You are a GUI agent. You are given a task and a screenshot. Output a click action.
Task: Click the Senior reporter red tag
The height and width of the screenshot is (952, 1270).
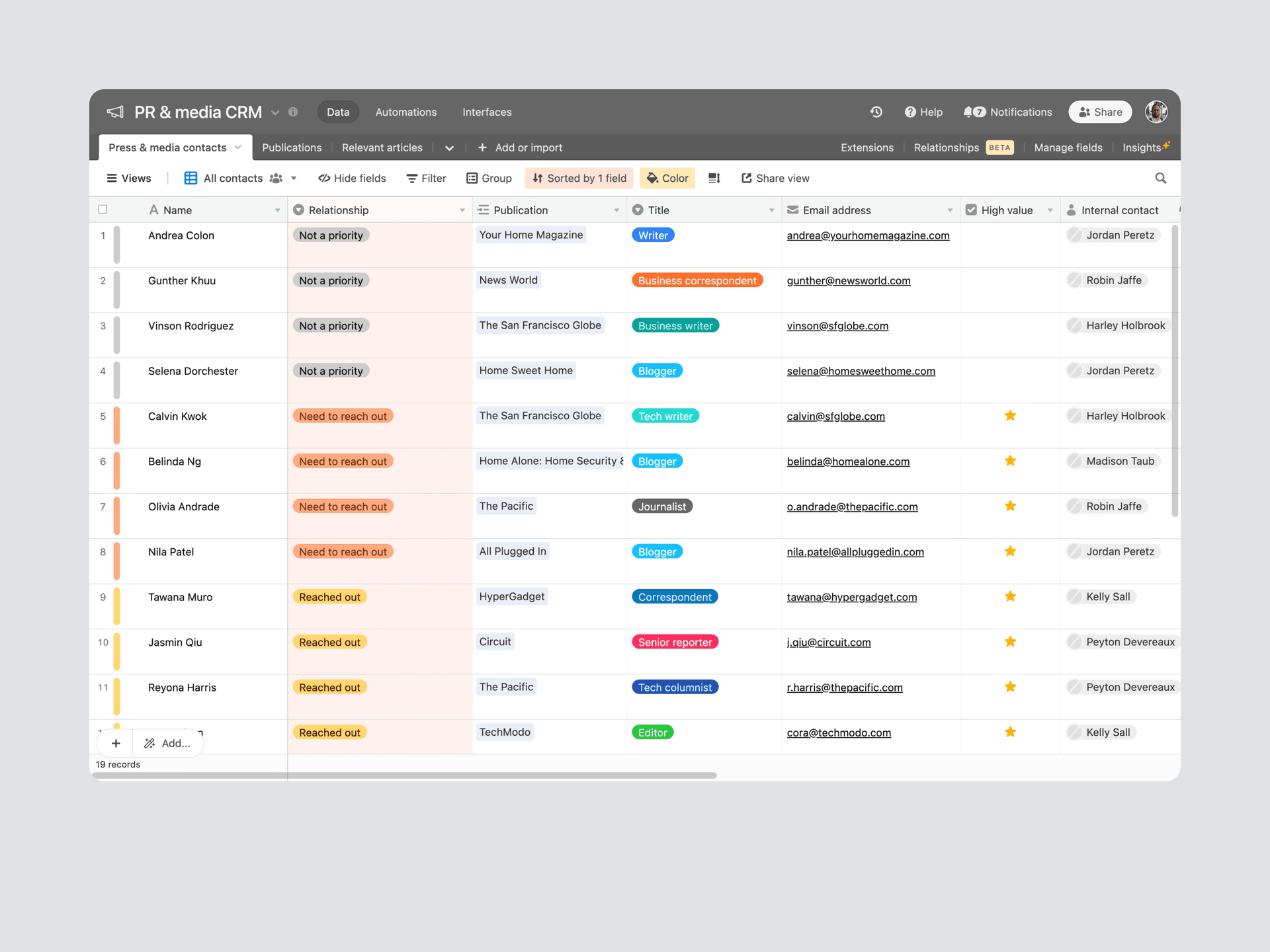(675, 642)
